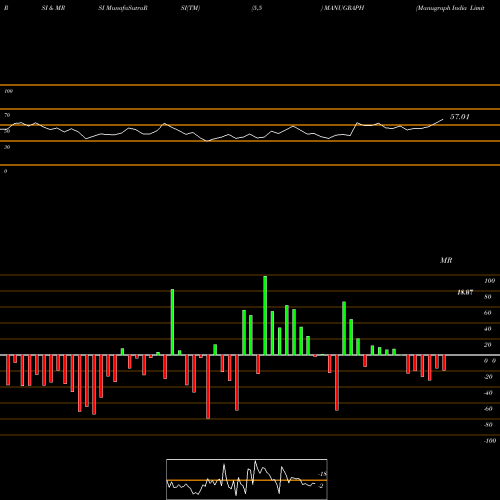Click the RSI current value 57.01
Screen dimensions: 500x500
(x=460, y=117)
